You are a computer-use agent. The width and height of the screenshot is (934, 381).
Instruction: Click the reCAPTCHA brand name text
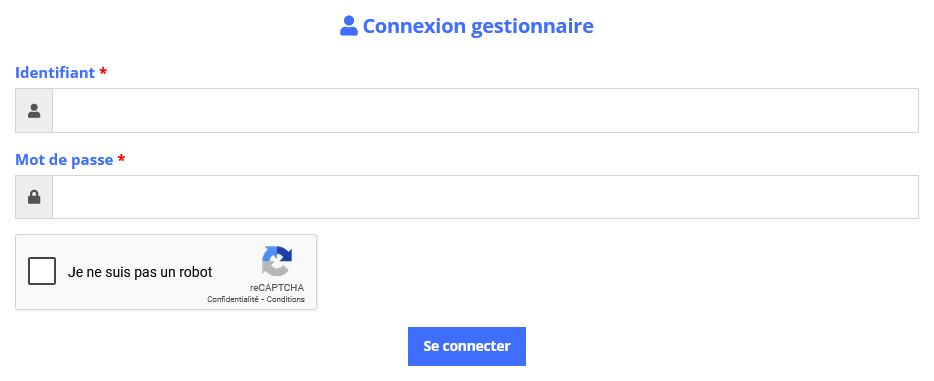pyautogui.click(x=277, y=288)
